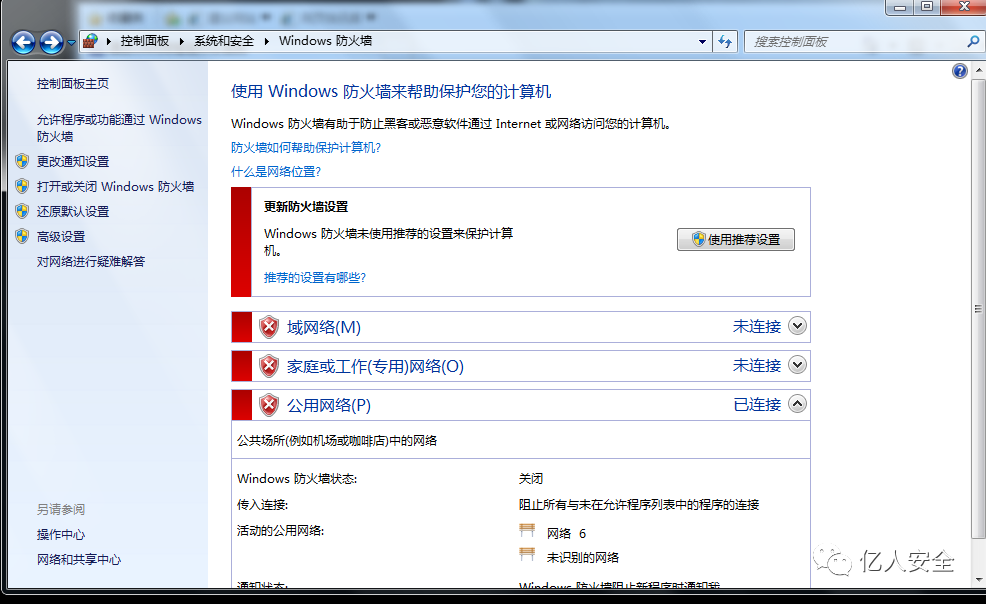Click the 搜索控制面板 search field
Image resolution: width=986 pixels, height=604 pixels.
[x=853, y=41]
